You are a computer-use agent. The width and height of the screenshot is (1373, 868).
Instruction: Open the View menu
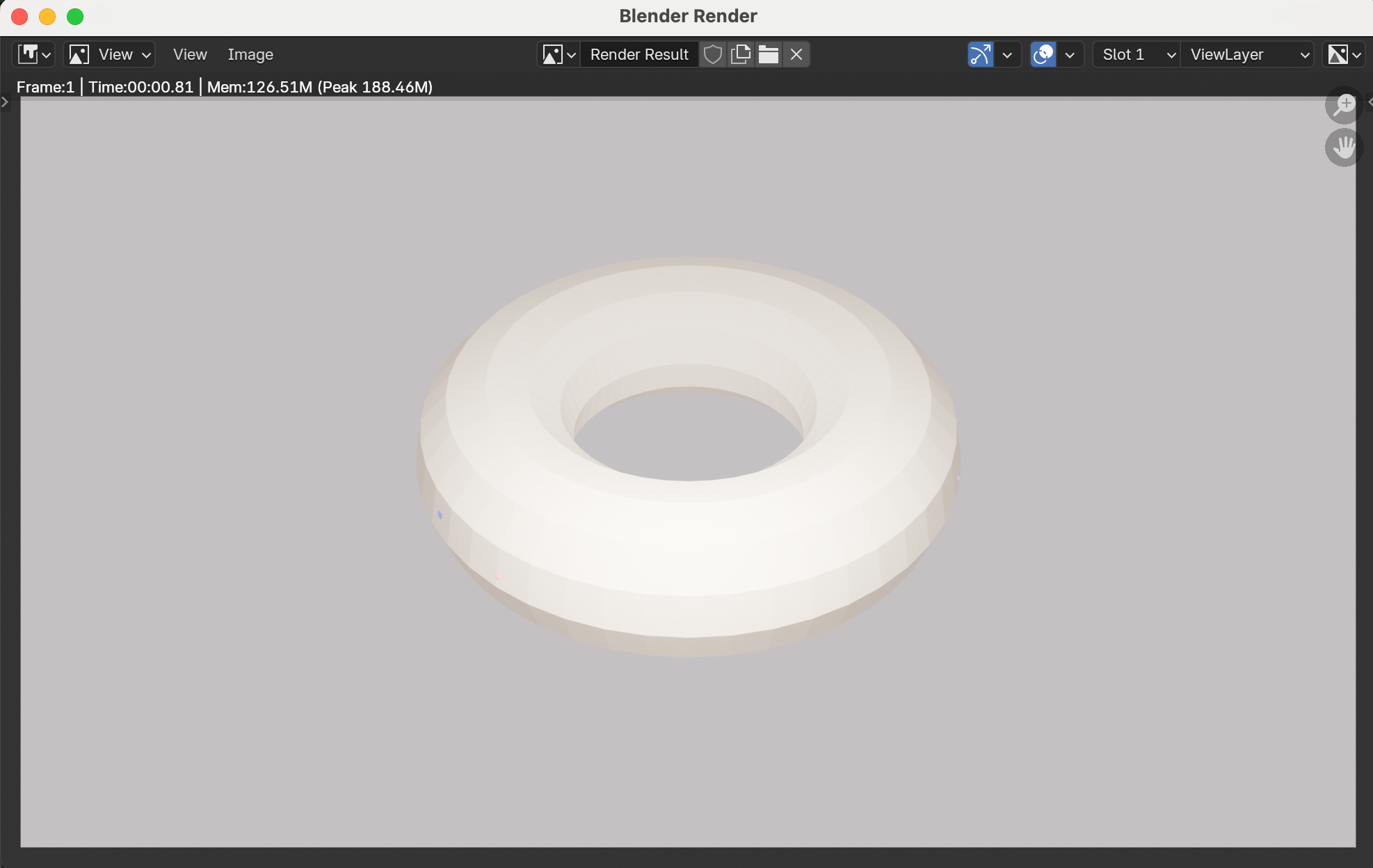point(190,54)
